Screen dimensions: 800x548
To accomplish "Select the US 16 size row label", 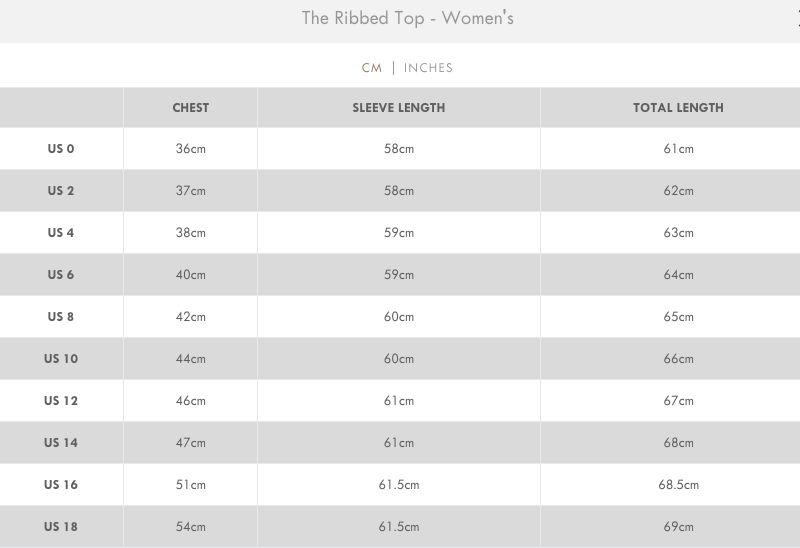I will click(x=61, y=485).
